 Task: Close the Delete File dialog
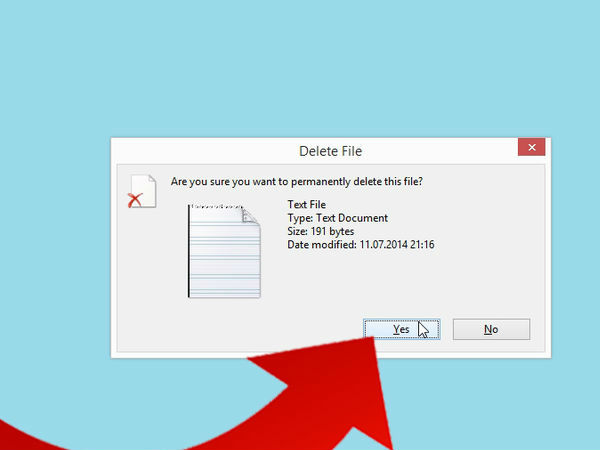pyautogui.click(x=531, y=150)
